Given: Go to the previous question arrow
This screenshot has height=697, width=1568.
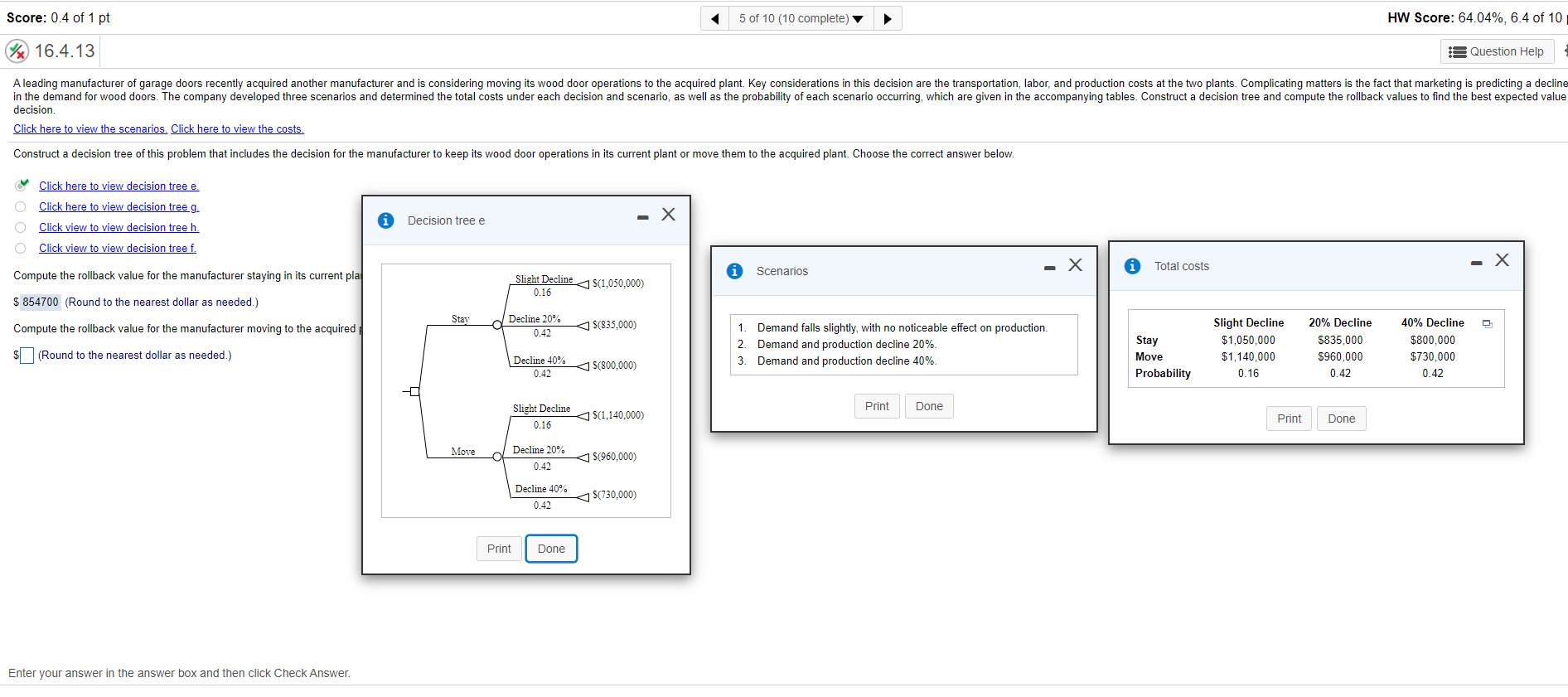Looking at the screenshot, I should click(714, 18).
